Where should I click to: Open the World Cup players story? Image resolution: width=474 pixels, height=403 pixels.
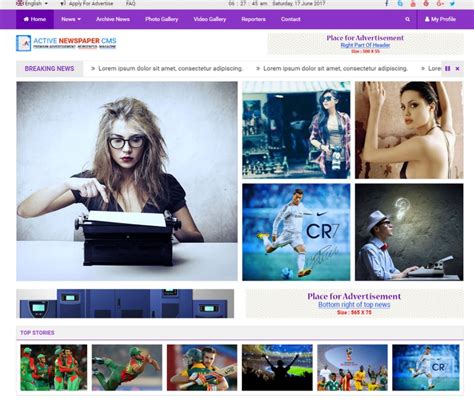click(352, 367)
